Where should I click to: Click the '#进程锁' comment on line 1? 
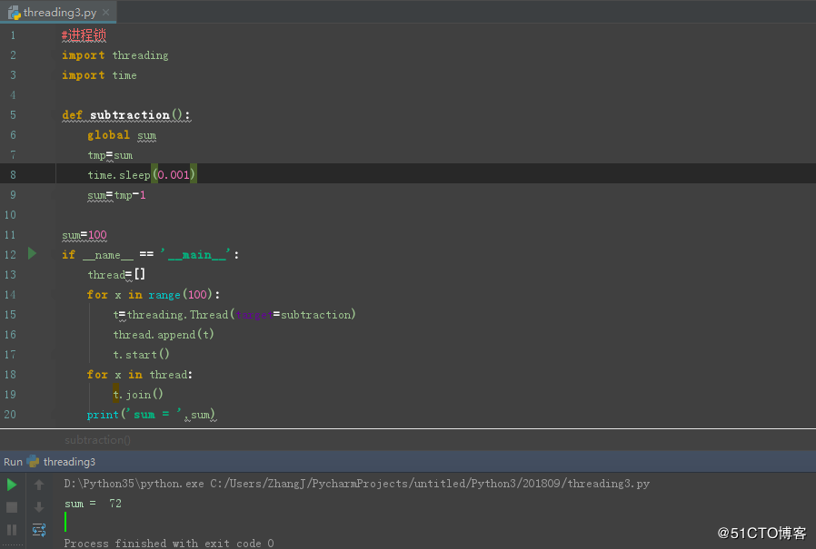[x=84, y=35]
